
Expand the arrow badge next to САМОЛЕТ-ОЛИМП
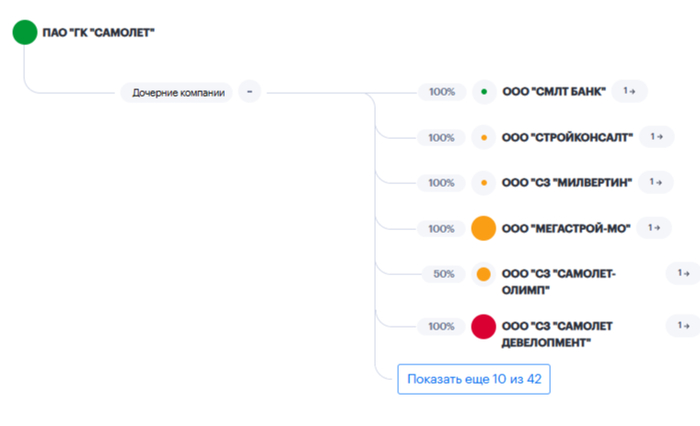(682, 272)
